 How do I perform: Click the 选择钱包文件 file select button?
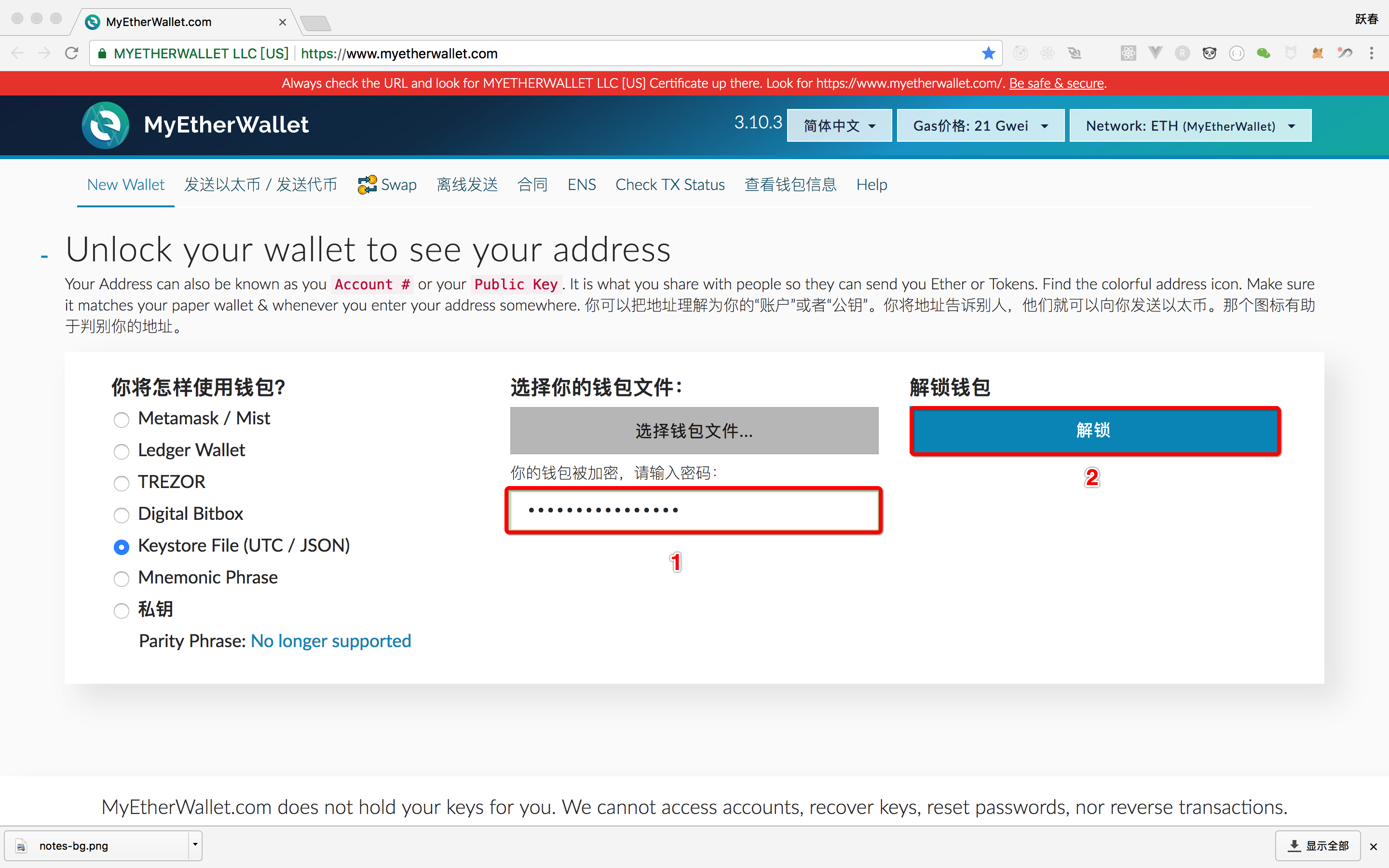694,431
